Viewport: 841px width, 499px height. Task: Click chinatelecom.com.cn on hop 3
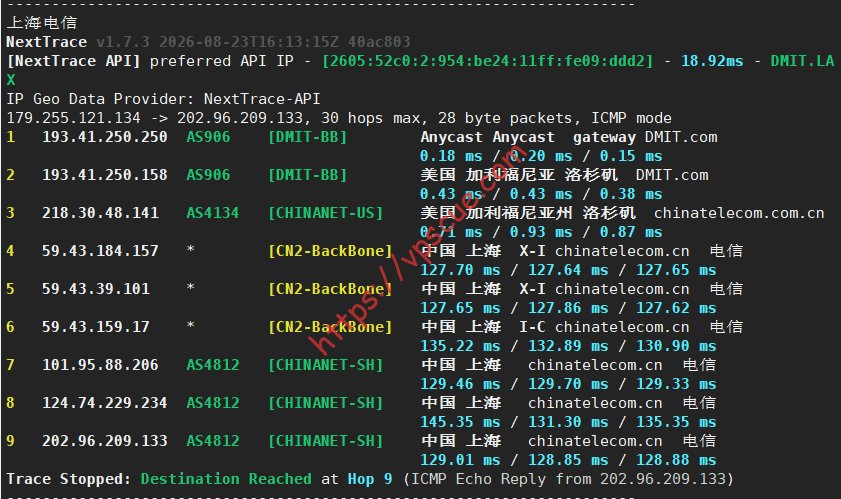[739, 213]
